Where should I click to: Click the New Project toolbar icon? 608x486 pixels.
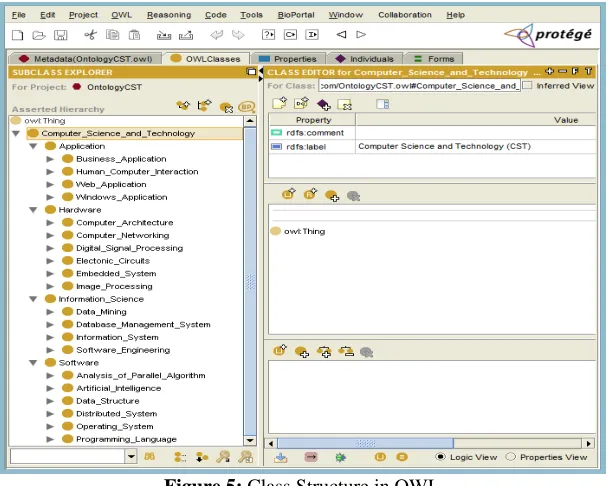coord(17,35)
